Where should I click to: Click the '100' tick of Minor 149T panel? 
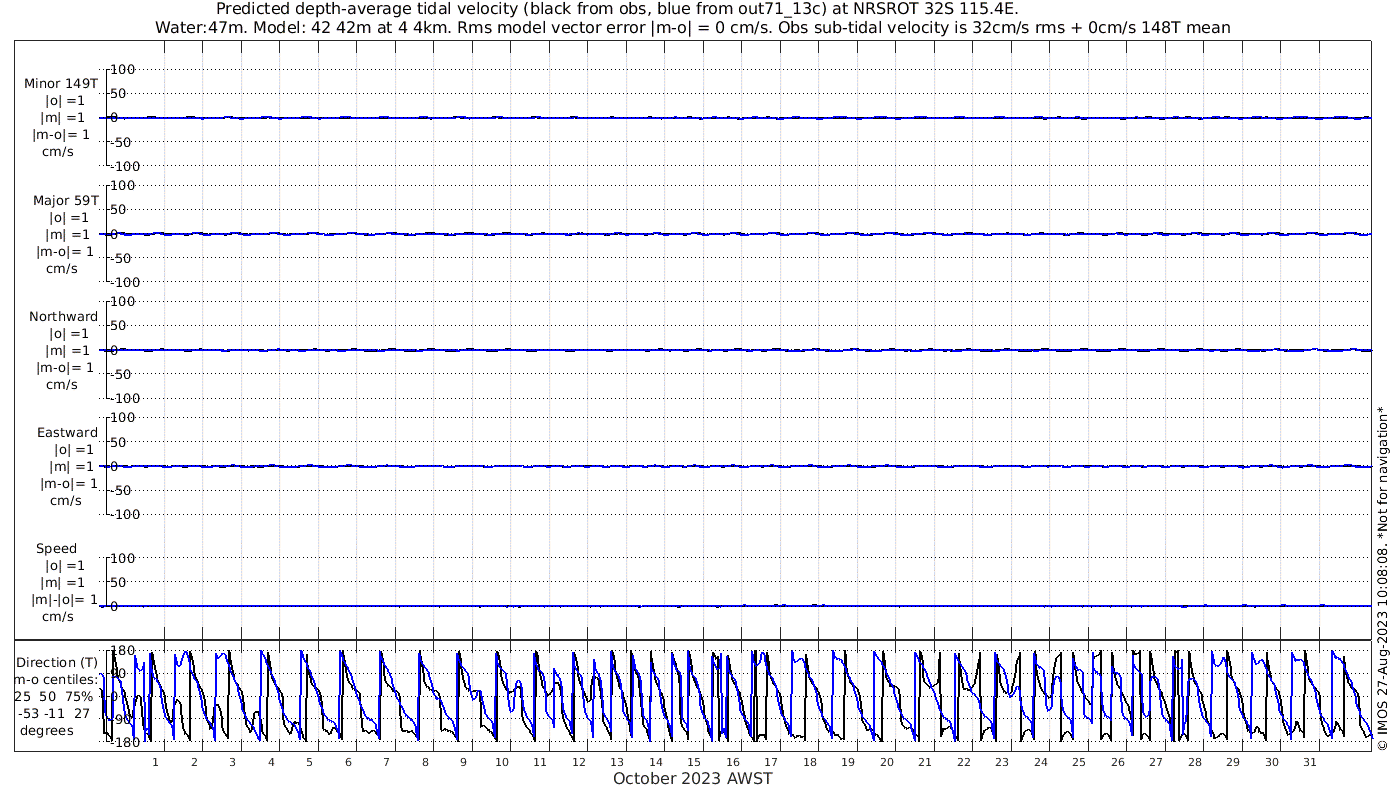click(122, 69)
